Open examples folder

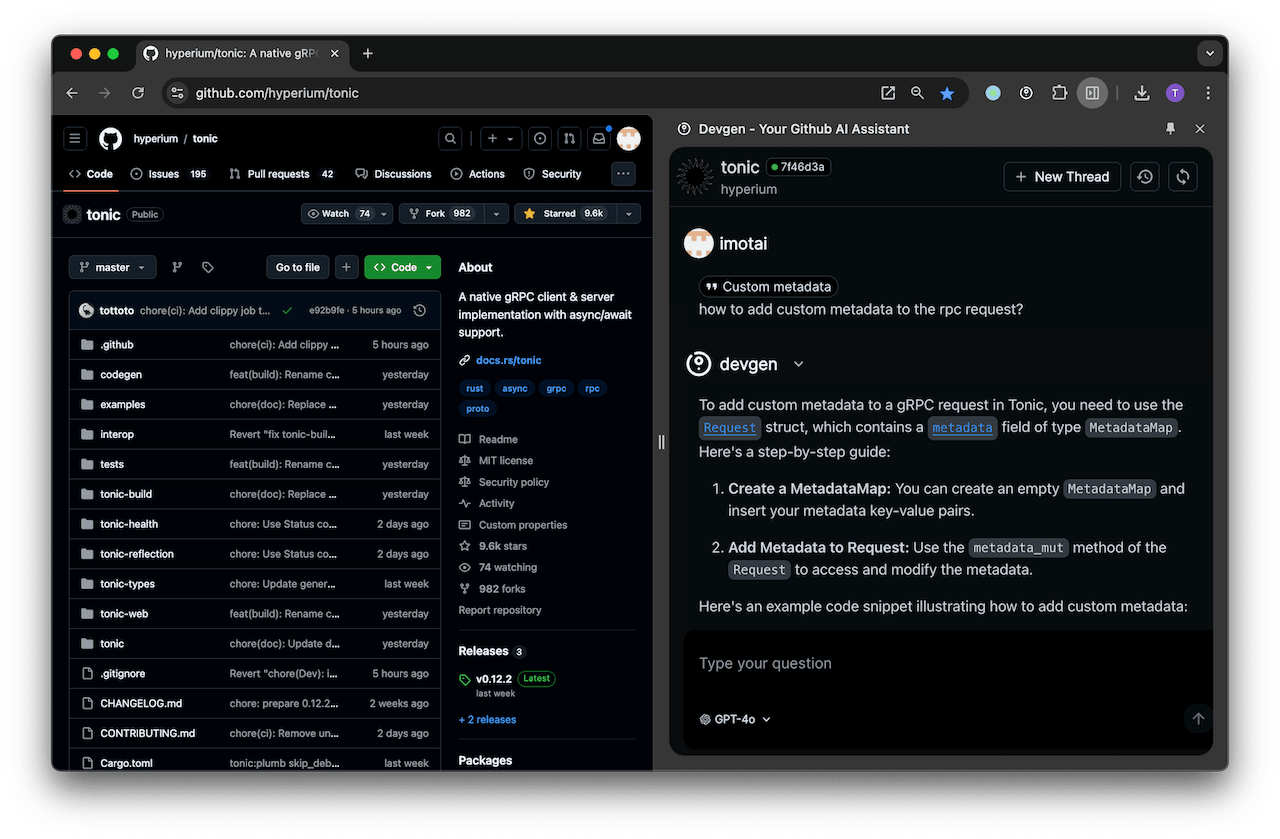(123, 405)
